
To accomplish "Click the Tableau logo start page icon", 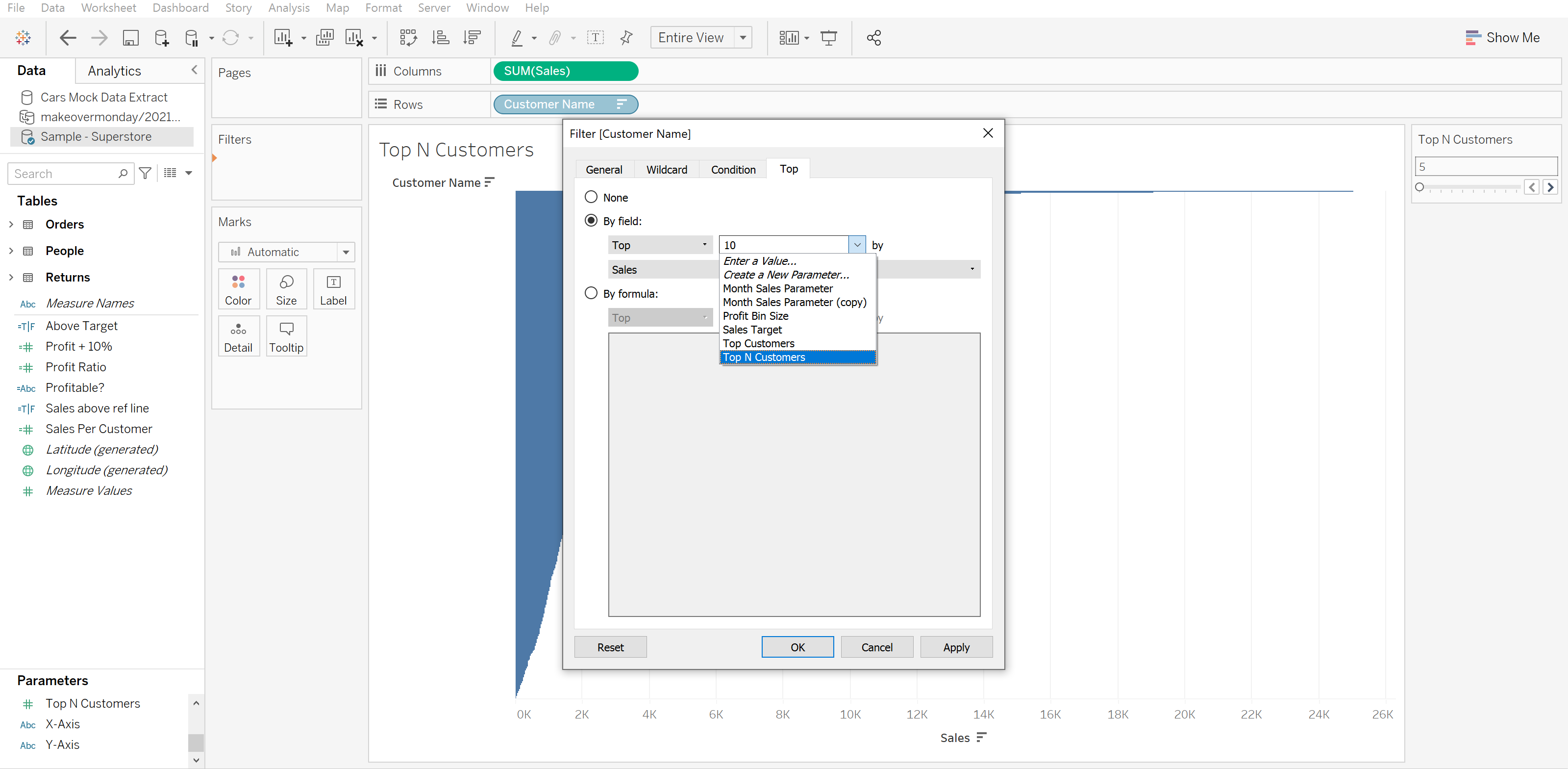I will point(23,38).
